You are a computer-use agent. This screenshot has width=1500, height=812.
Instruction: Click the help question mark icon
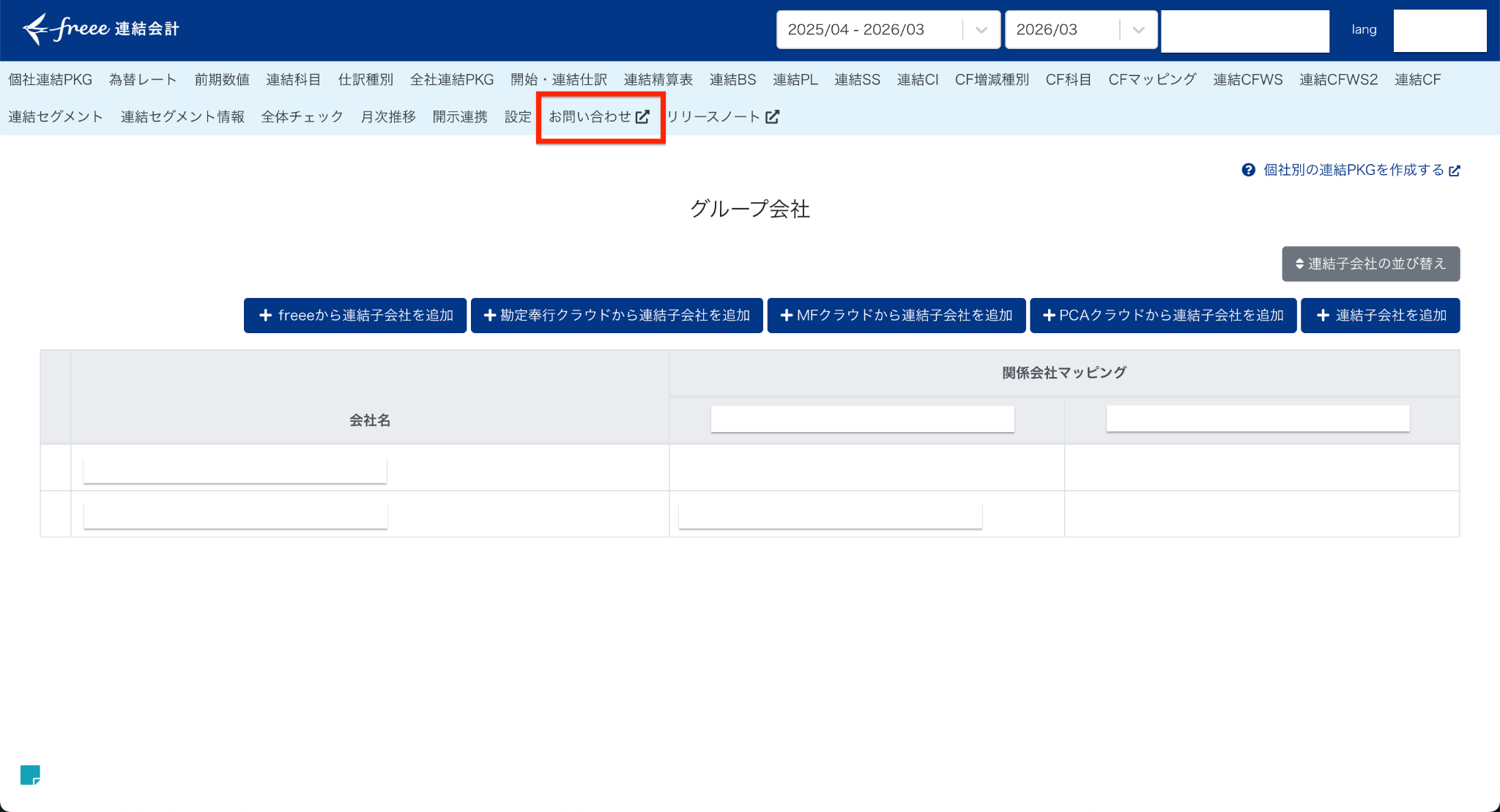coord(1248,170)
